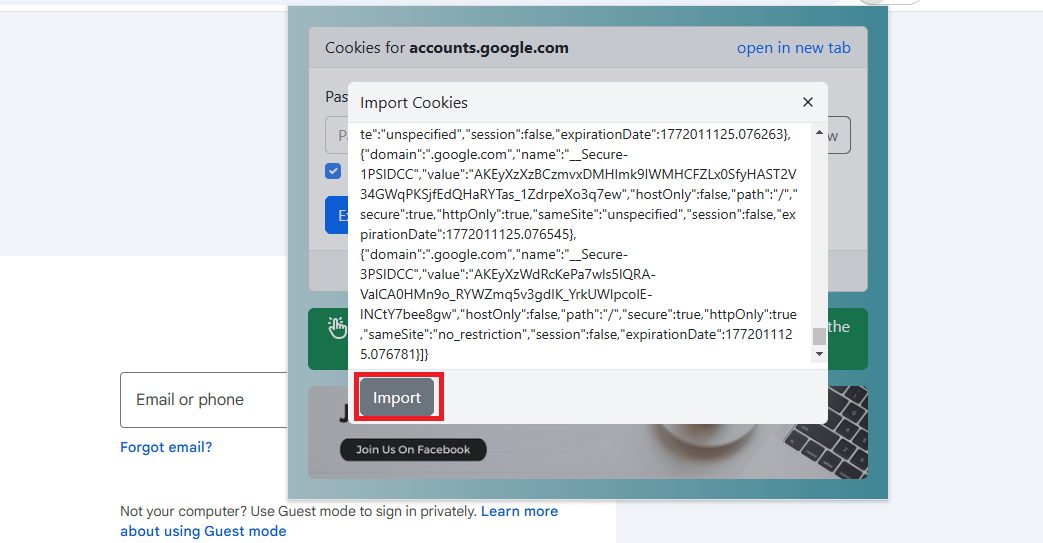This screenshot has height=543, width=1043.
Task: Click the 'expirationDate":1772011125.076263' text
Action: pos(673,134)
